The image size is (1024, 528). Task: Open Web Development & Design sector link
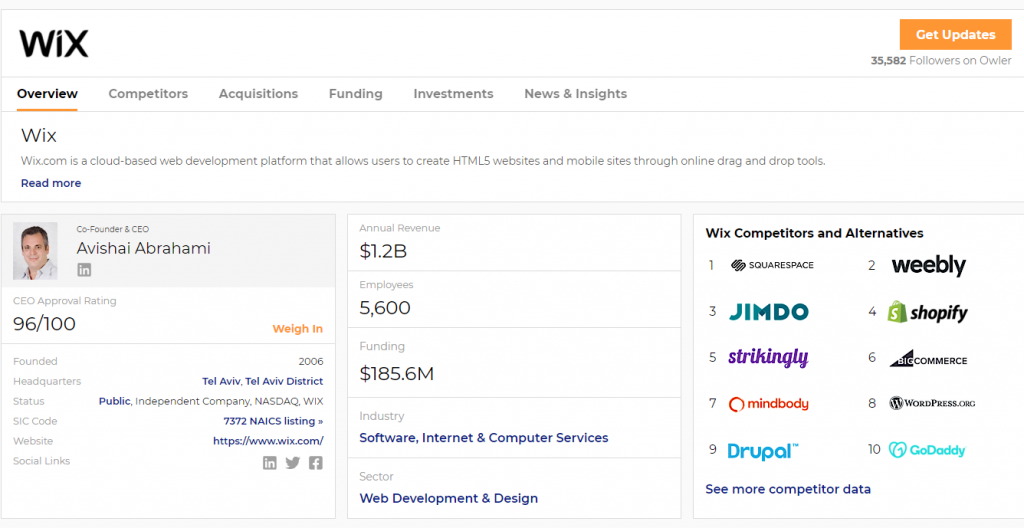pyautogui.click(x=449, y=499)
